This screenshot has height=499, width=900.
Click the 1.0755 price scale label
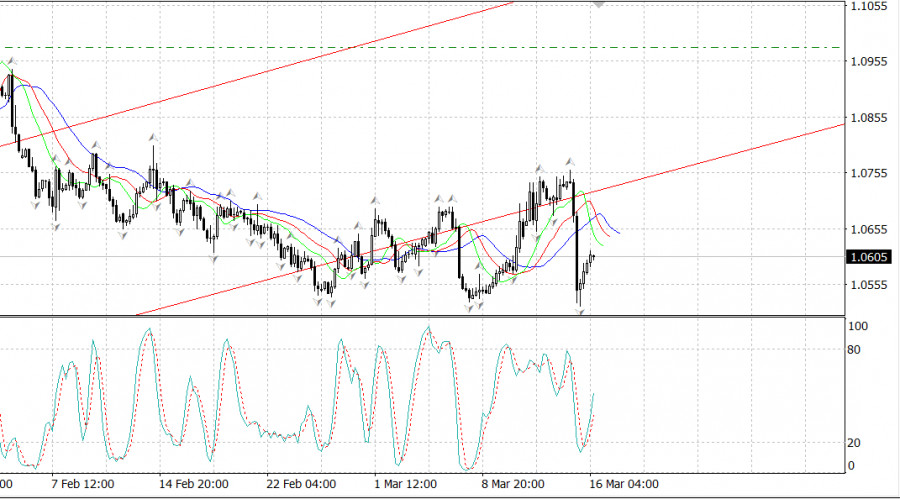(868, 173)
